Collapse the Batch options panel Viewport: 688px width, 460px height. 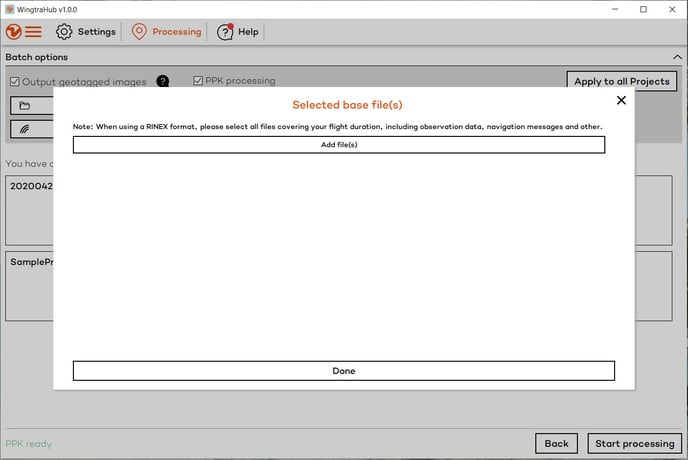click(x=676, y=57)
